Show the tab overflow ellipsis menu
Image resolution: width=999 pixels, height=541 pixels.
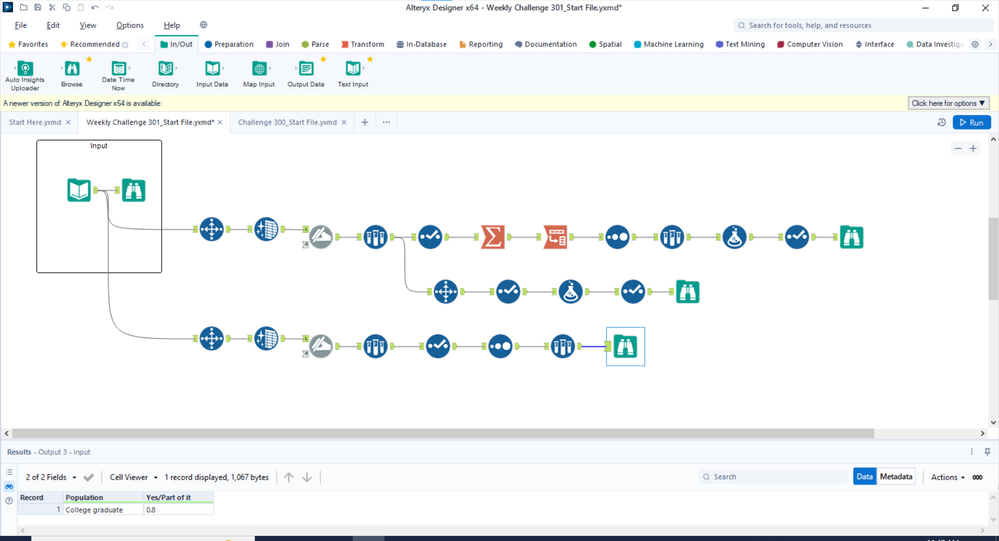(x=386, y=122)
